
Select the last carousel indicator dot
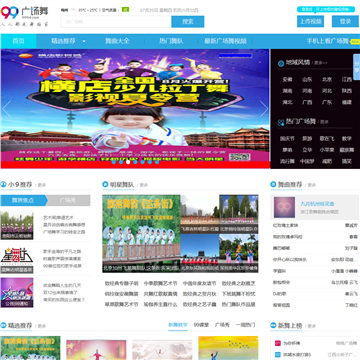pyautogui.click(x=157, y=162)
